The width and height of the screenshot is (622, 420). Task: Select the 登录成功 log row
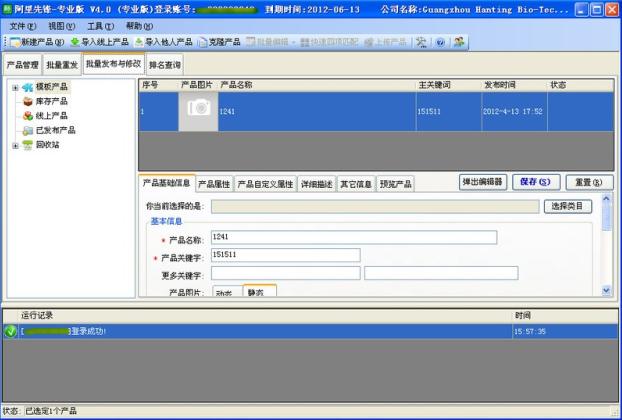click(310, 331)
